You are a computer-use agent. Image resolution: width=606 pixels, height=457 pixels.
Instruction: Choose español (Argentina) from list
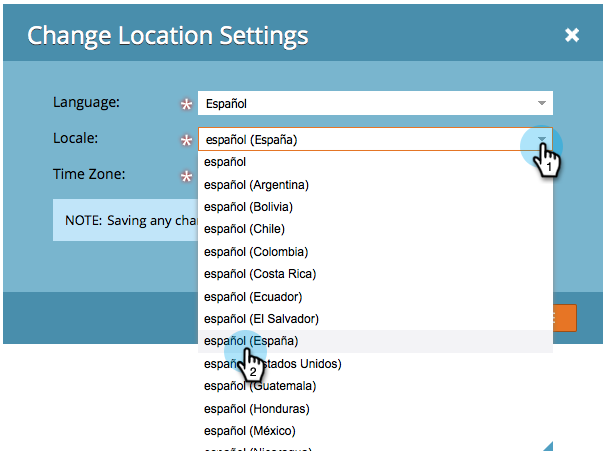375,185
